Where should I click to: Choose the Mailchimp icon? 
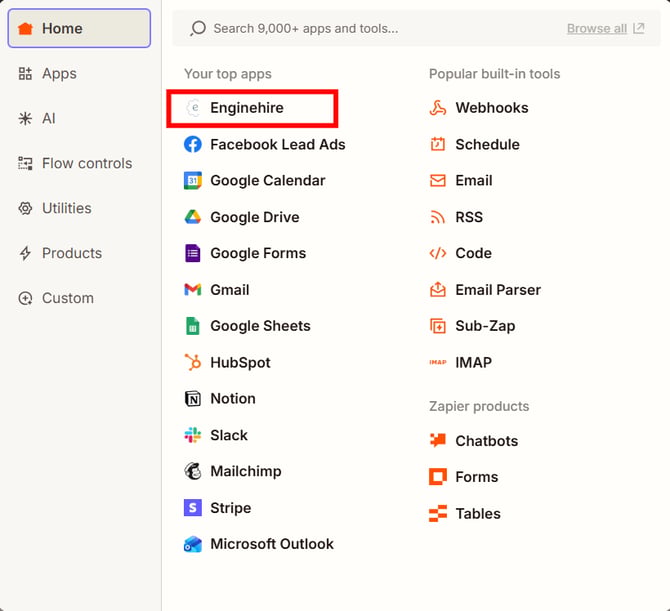193,471
